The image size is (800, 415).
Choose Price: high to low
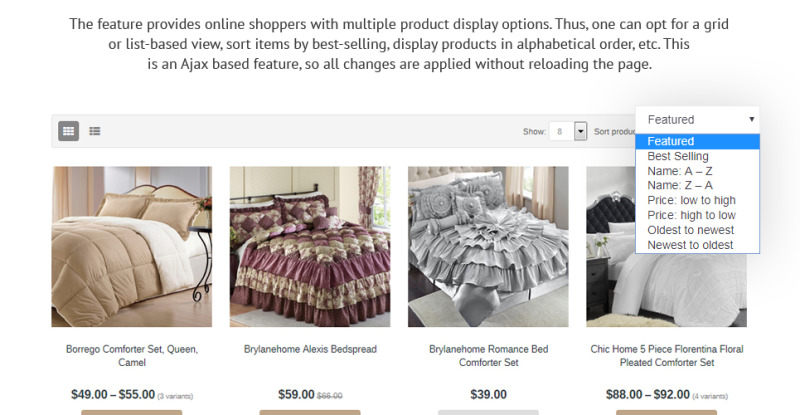tap(691, 215)
